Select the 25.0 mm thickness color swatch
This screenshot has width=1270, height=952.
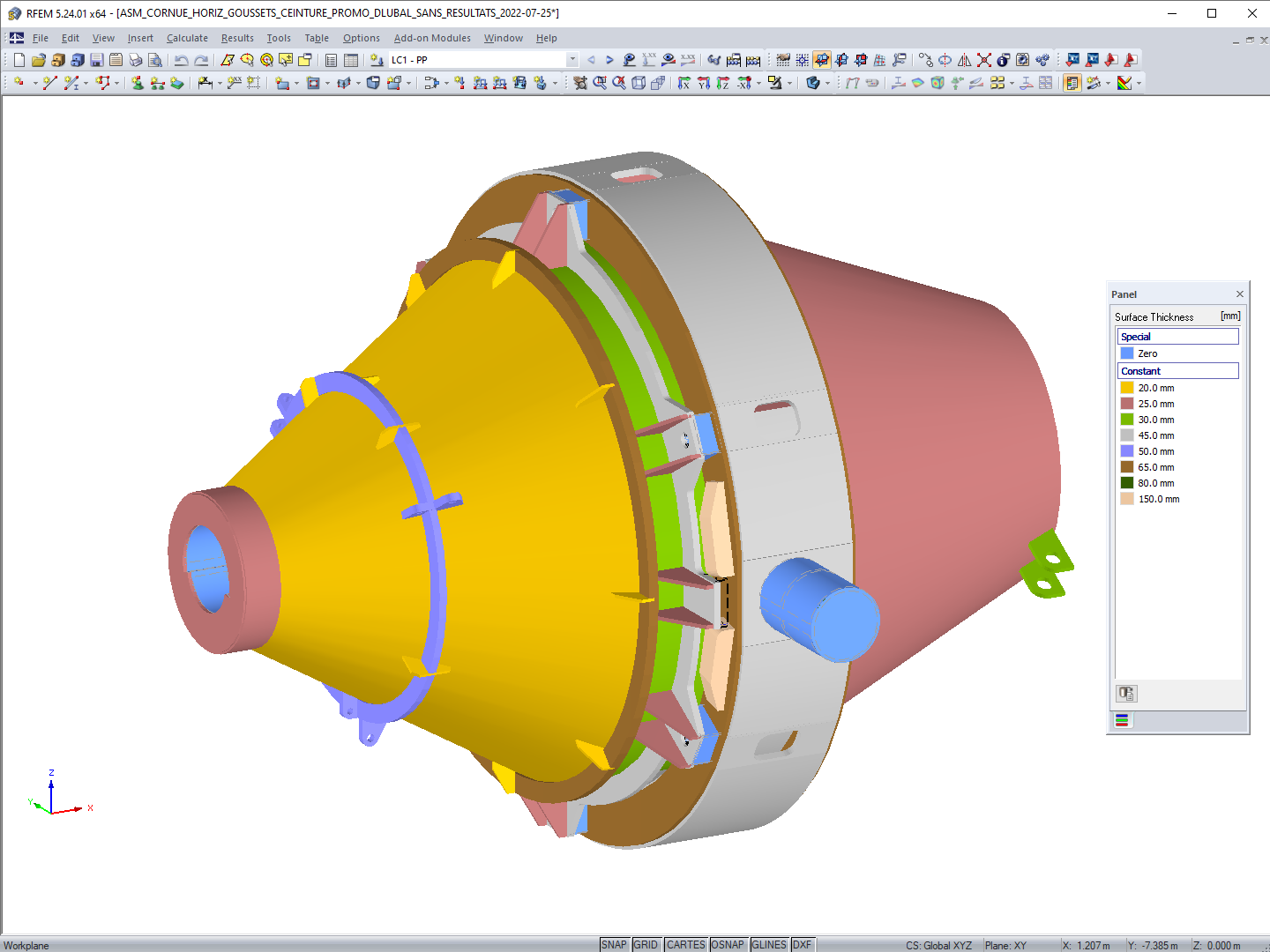tap(1127, 404)
